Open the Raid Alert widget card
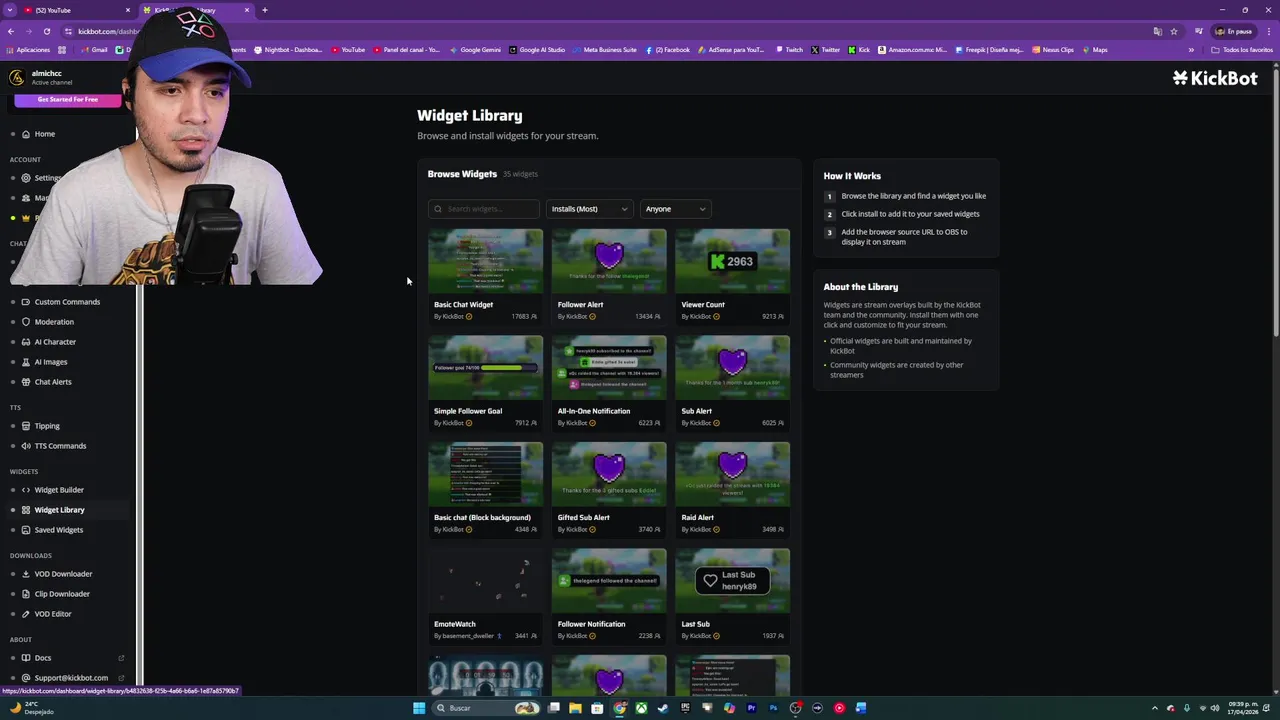 tap(732, 489)
